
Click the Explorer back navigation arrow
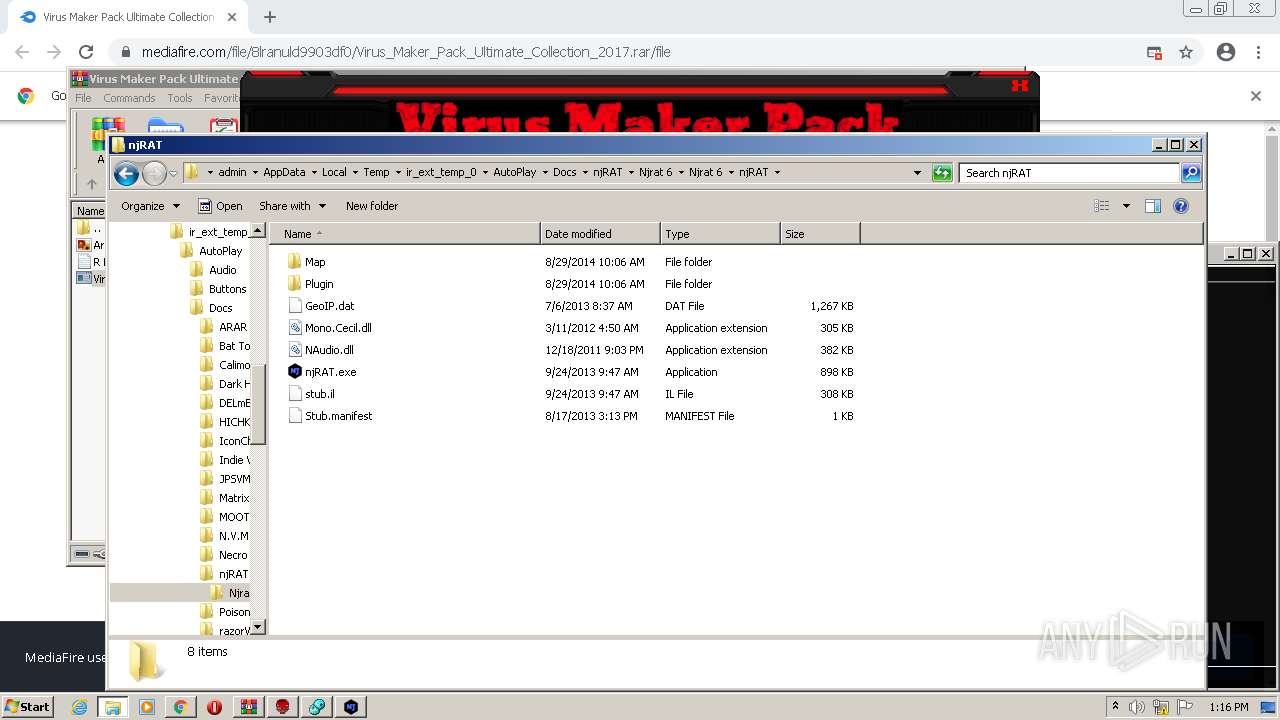[x=126, y=174]
